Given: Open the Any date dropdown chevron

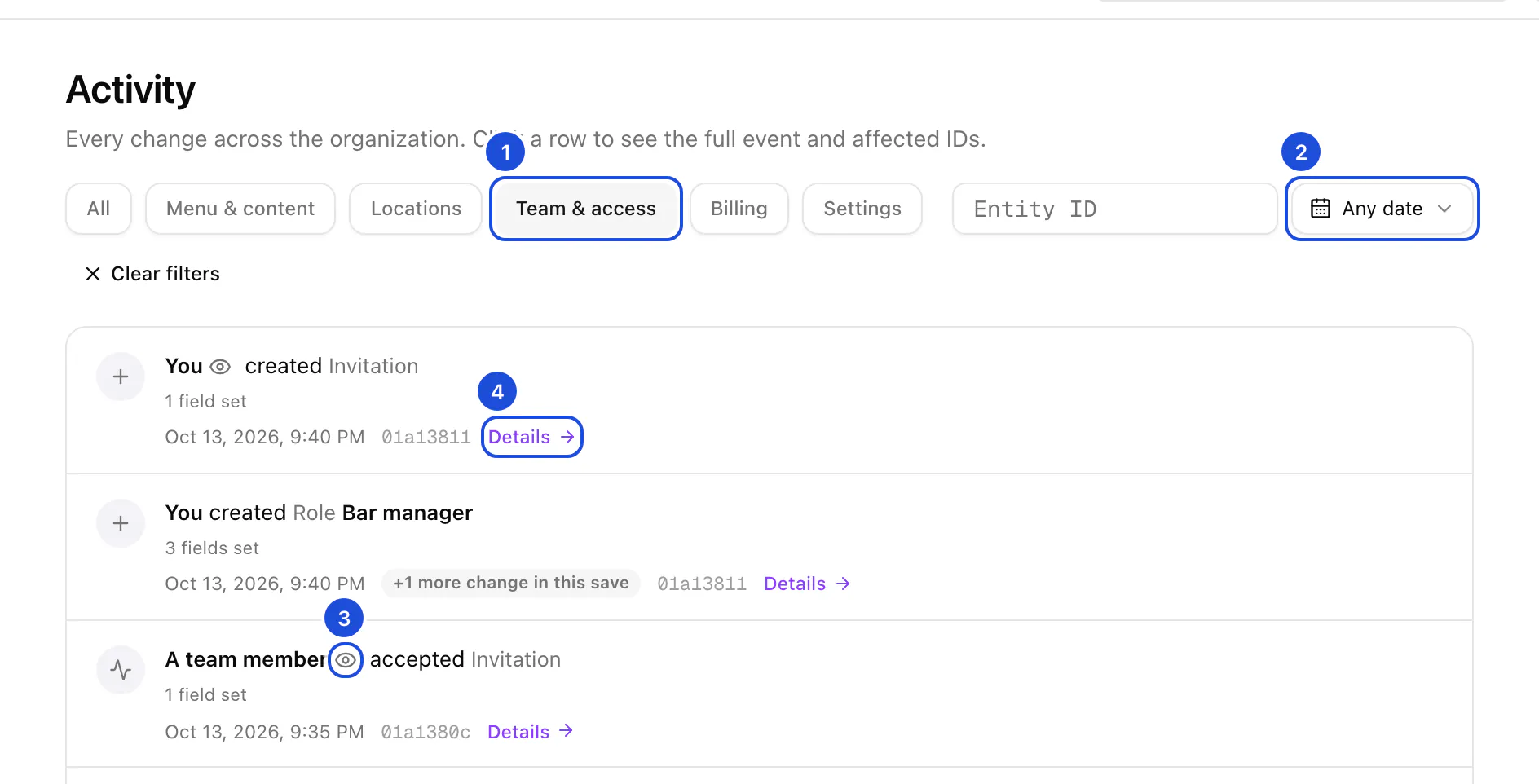Looking at the screenshot, I should pyautogui.click(x=1444, y=209).
